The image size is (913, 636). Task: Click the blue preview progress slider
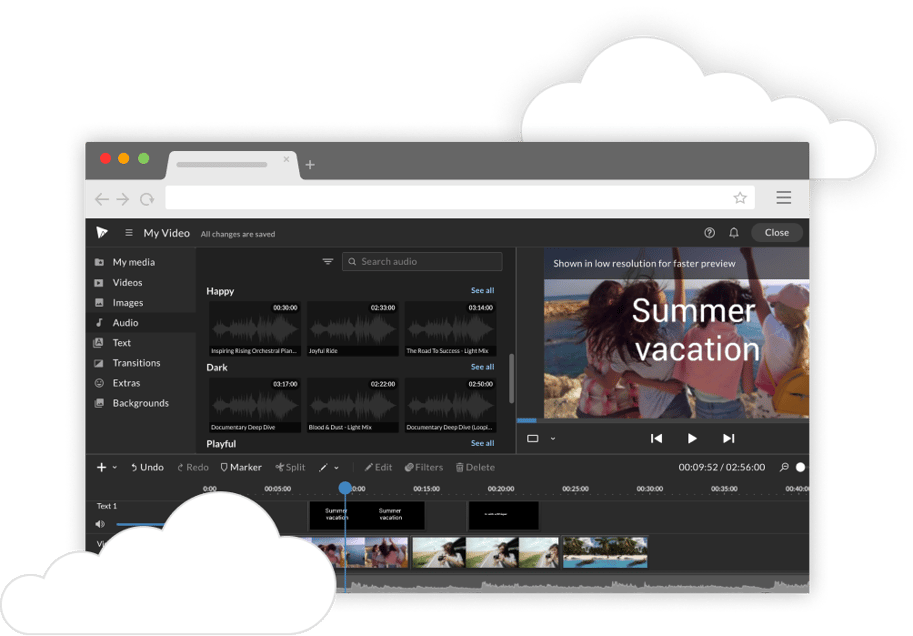point(525,421)
